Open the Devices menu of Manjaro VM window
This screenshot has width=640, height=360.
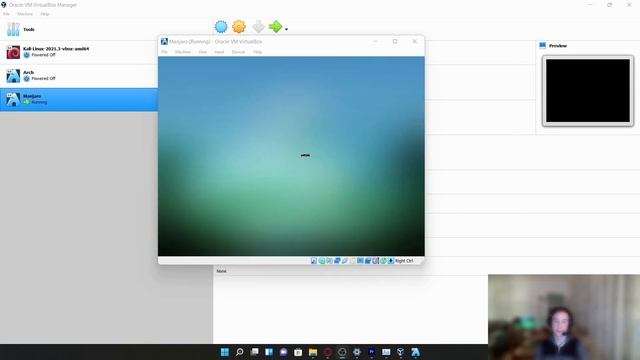[238, 52]
